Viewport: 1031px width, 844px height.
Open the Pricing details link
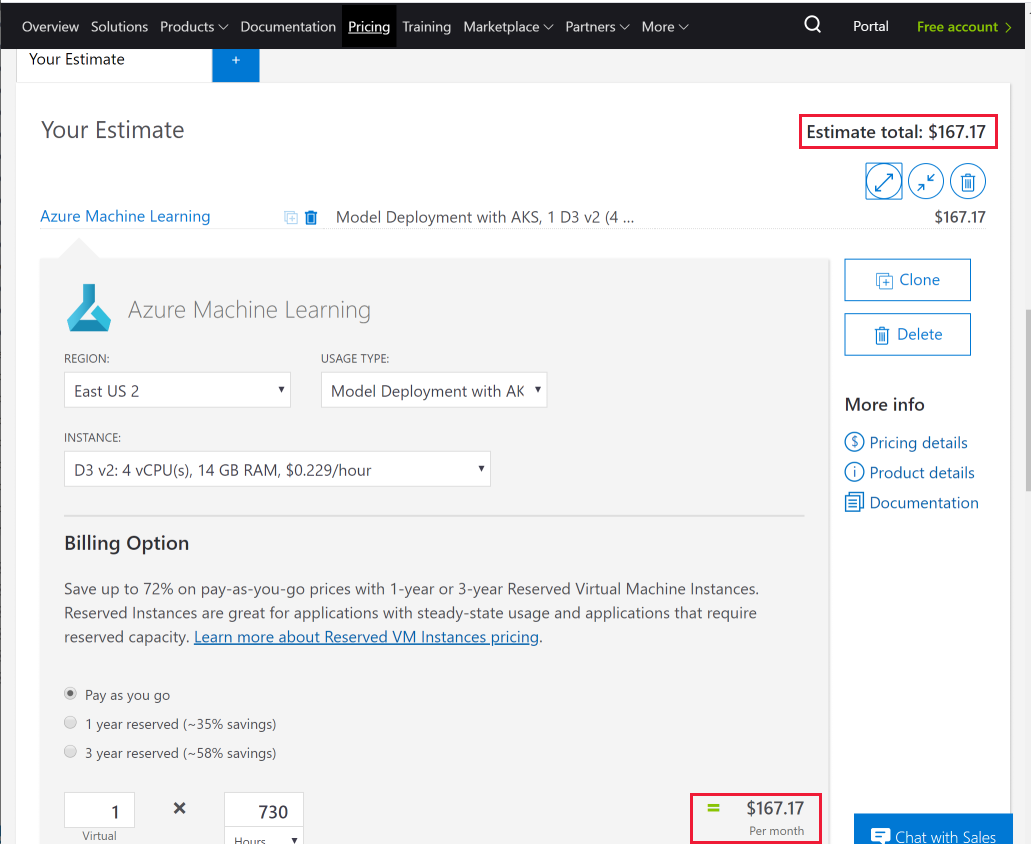click(x=918, y=443)
